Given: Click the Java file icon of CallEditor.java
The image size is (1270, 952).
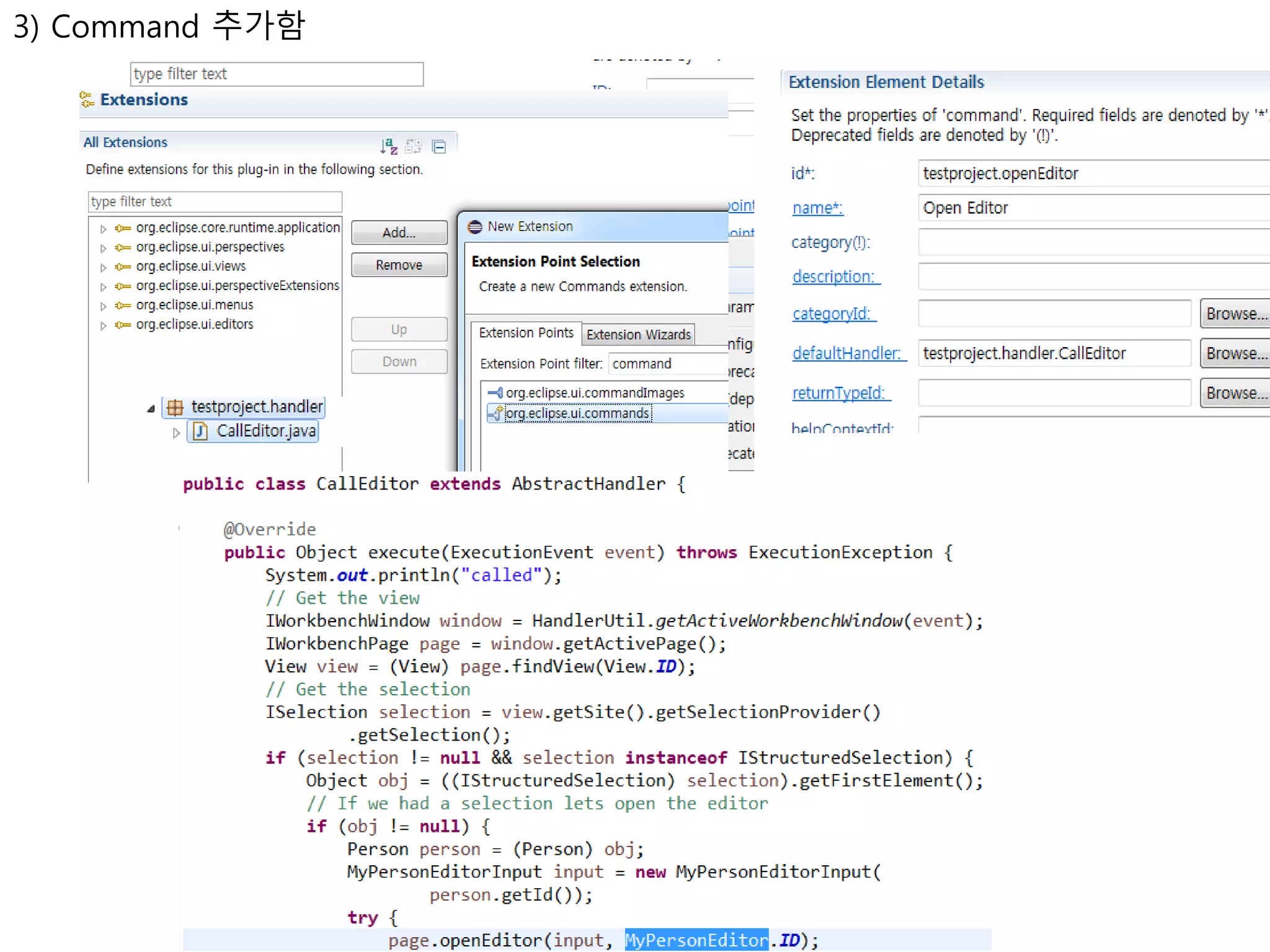Looking at the screenshot, I should (x=200, y=431).
